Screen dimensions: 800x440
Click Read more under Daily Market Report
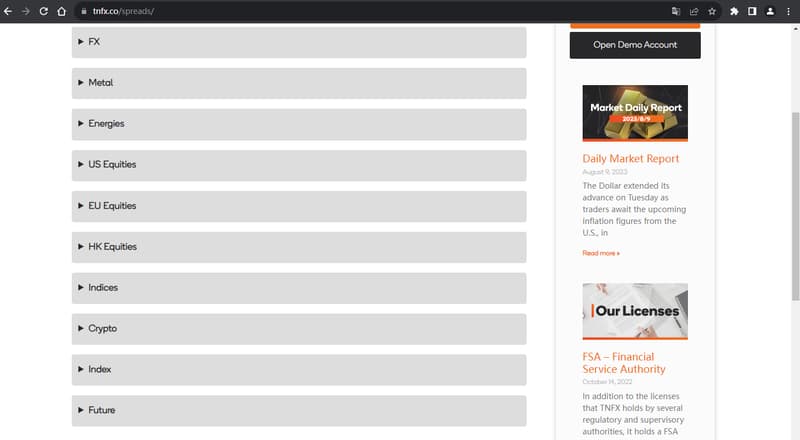tap(601, 253)
